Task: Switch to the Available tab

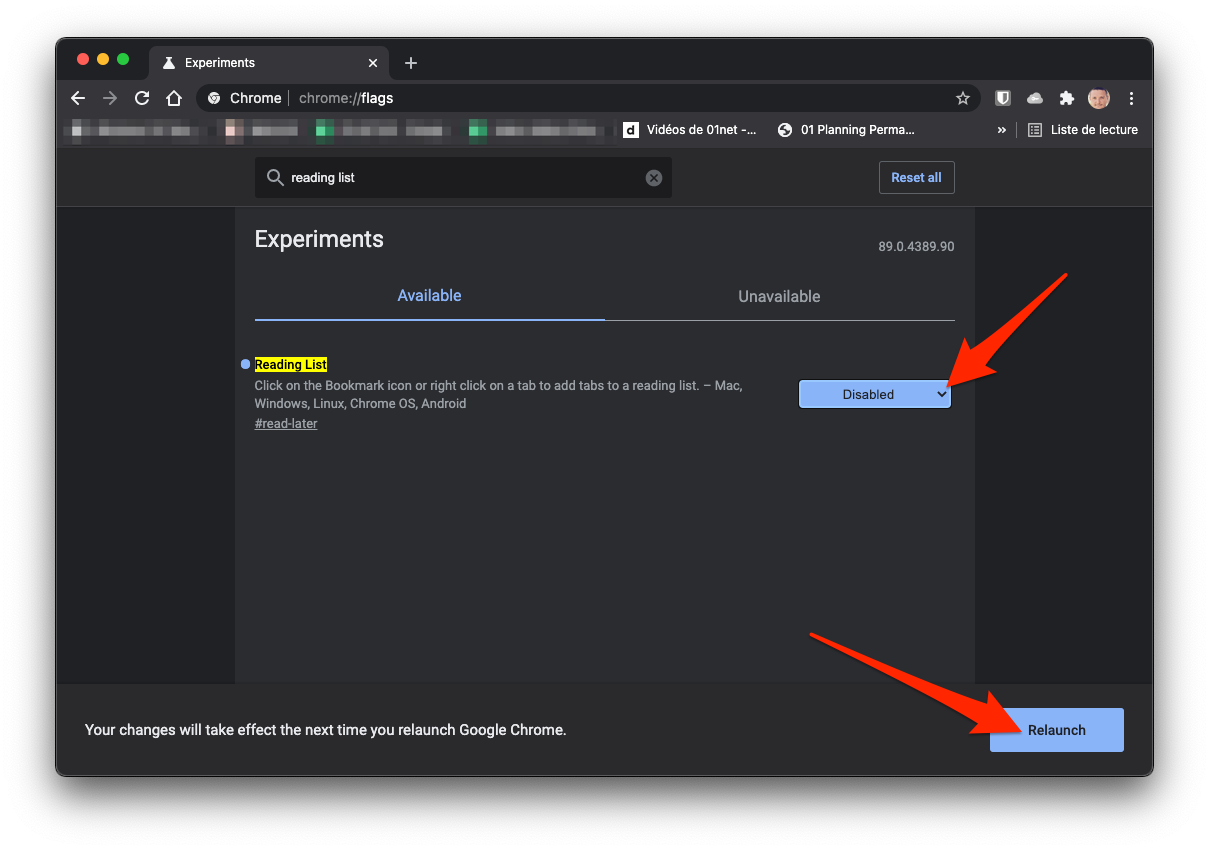Action: pyautogui.click(x=430, y=296)
